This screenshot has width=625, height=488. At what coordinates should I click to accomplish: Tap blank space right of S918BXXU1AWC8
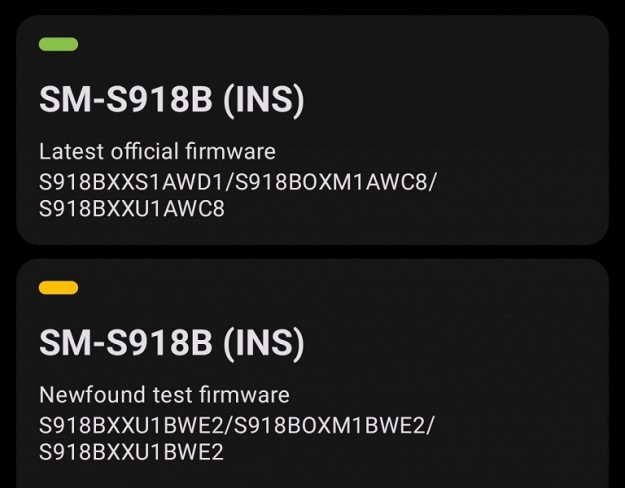tap(420, 209)
